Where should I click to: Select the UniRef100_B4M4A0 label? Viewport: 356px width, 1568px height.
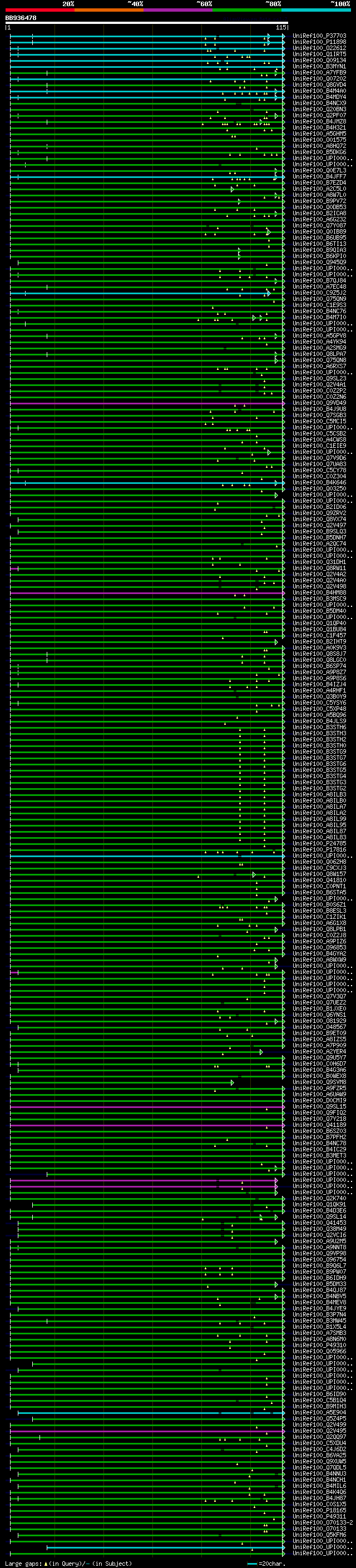319,91
